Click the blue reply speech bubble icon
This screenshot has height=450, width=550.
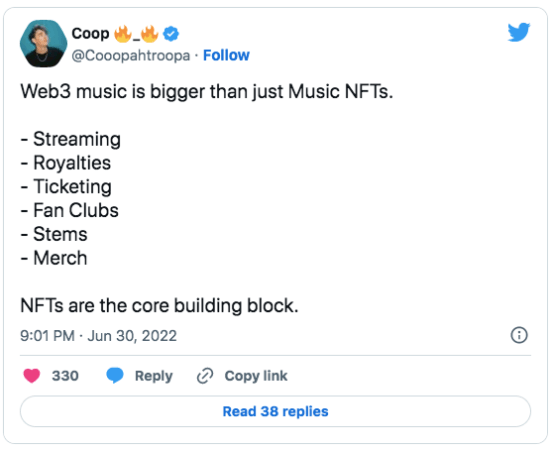115,375
